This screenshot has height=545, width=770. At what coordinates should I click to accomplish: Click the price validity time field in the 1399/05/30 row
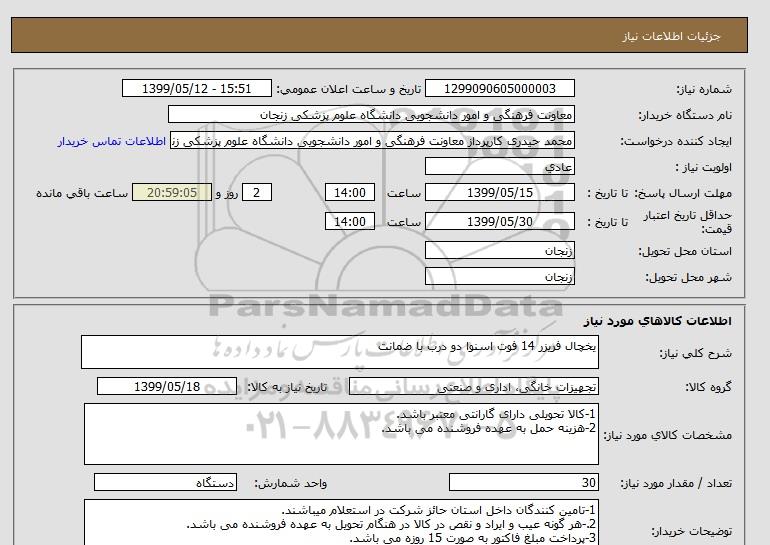pyautogui.click(x=350, y=221)
